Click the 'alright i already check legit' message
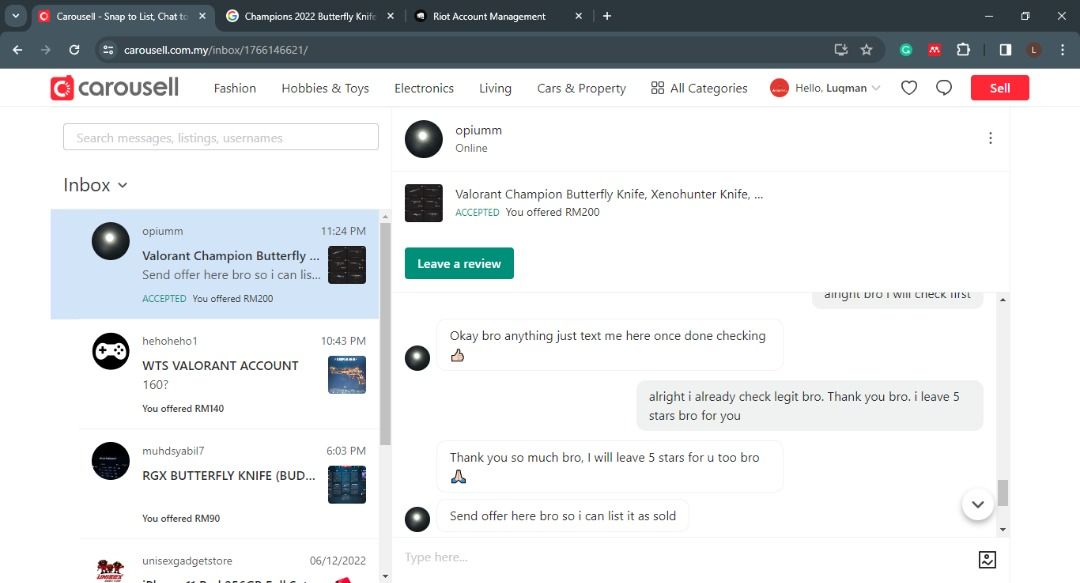 809,406
